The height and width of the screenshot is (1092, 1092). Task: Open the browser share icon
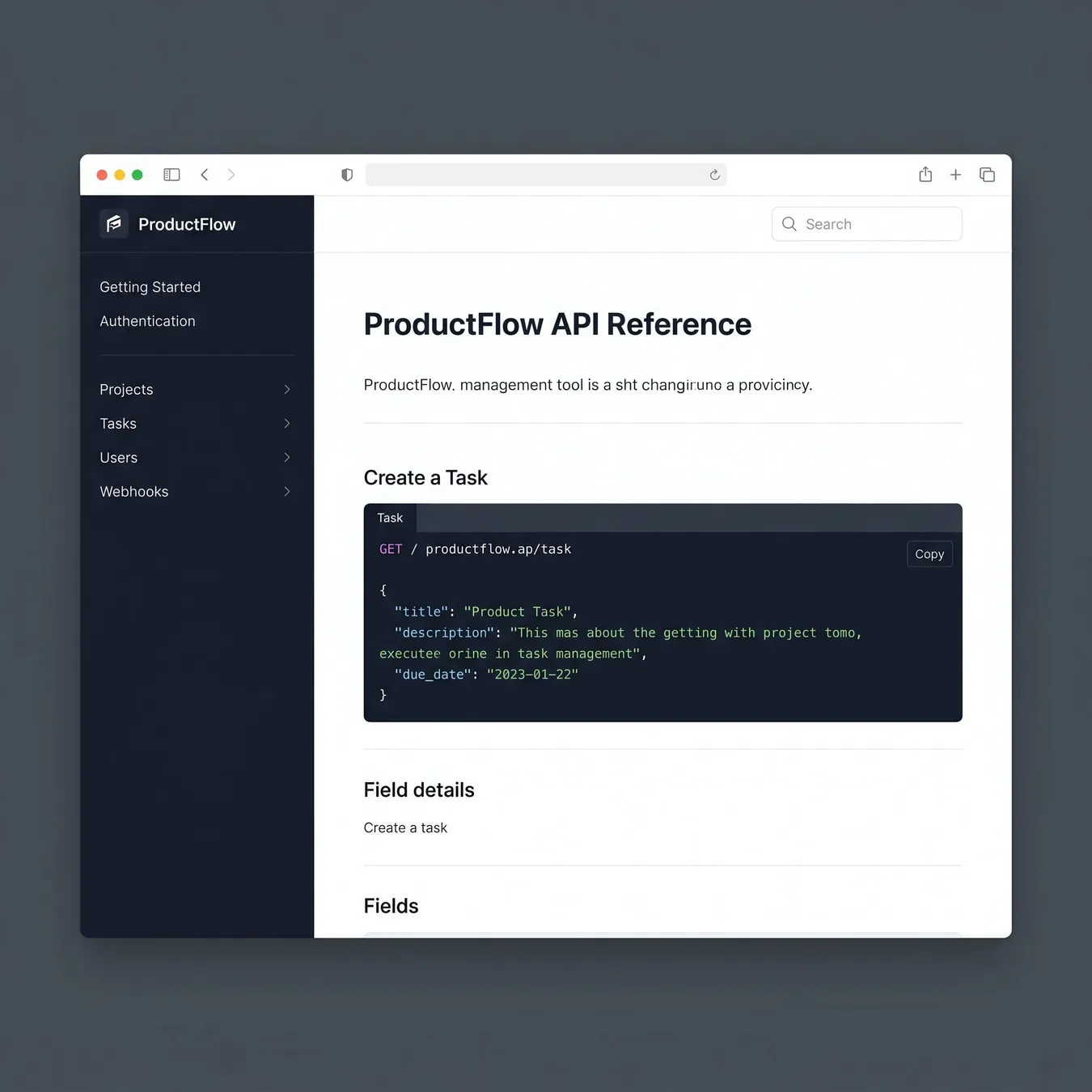(x=925, y=175)
